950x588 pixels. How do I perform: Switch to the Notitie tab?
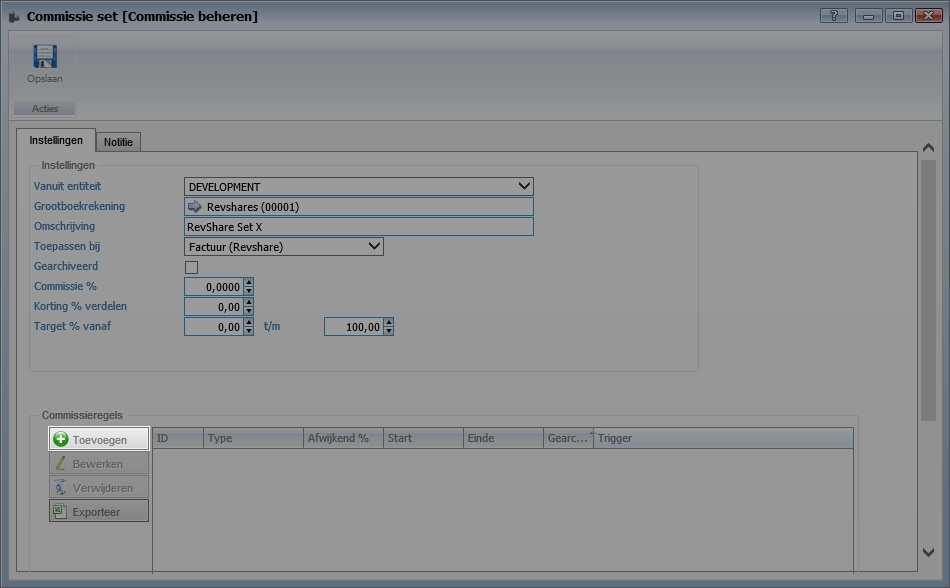(x=118, y=142)
